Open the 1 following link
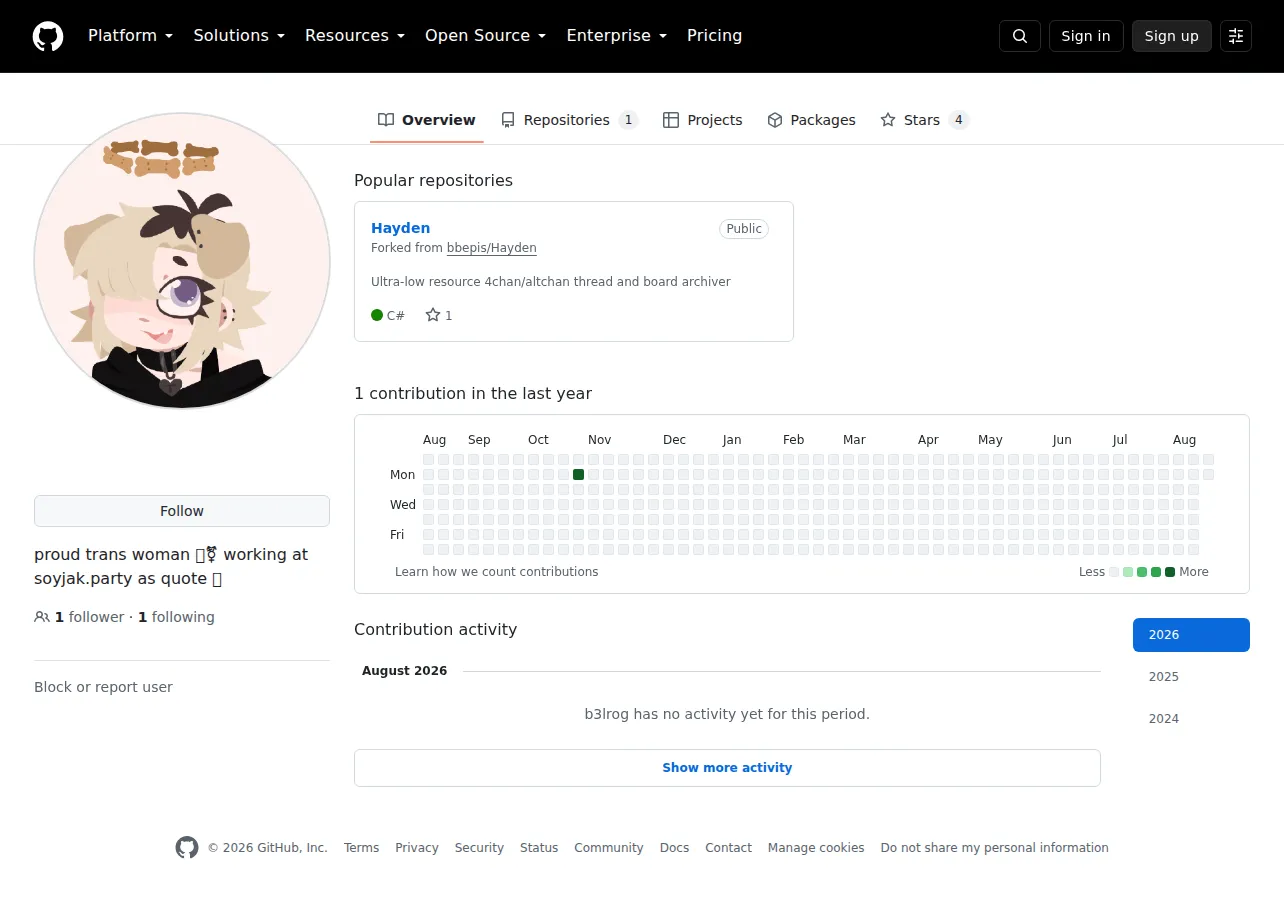Viewport: 1284px width, 901px height. click(176, 617)
